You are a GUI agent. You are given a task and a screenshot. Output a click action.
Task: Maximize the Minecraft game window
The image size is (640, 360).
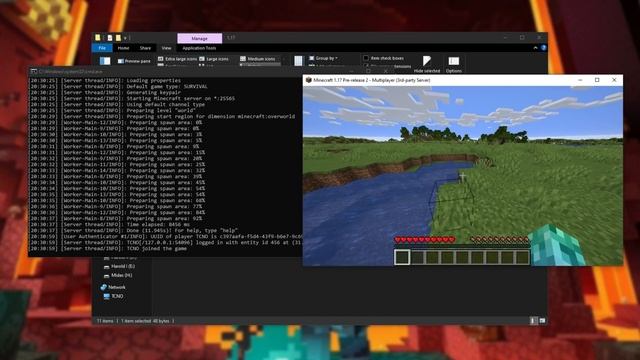[x=597, y=80]
